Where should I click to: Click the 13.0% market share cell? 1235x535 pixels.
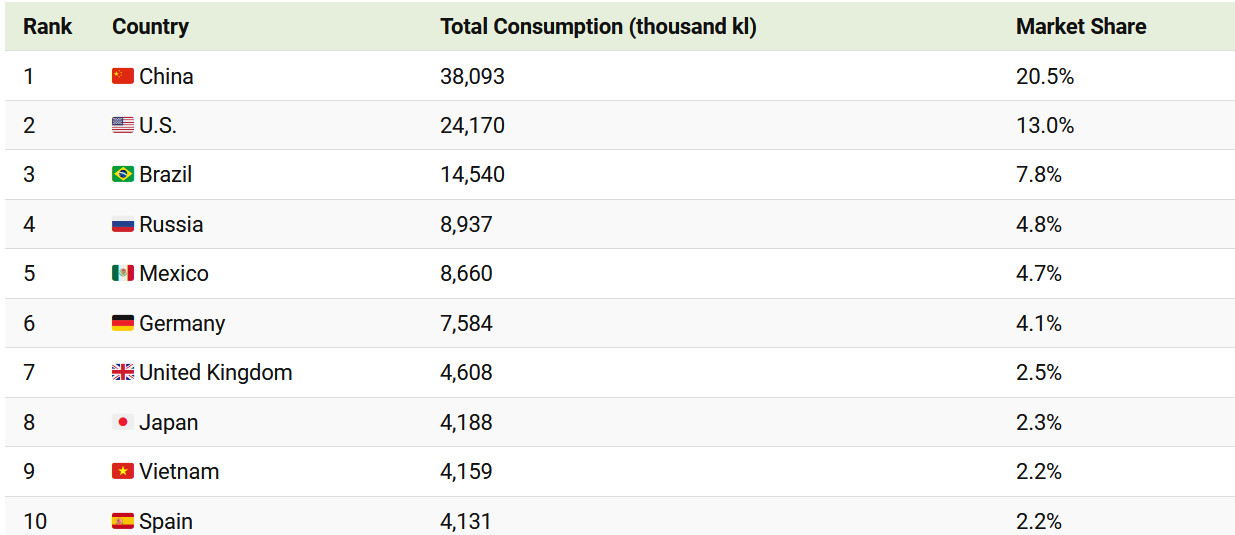click(x=1045, y=125)
